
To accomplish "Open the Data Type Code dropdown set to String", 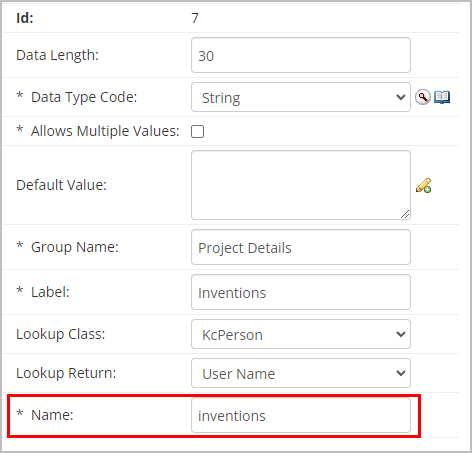I will click(301, 97).
